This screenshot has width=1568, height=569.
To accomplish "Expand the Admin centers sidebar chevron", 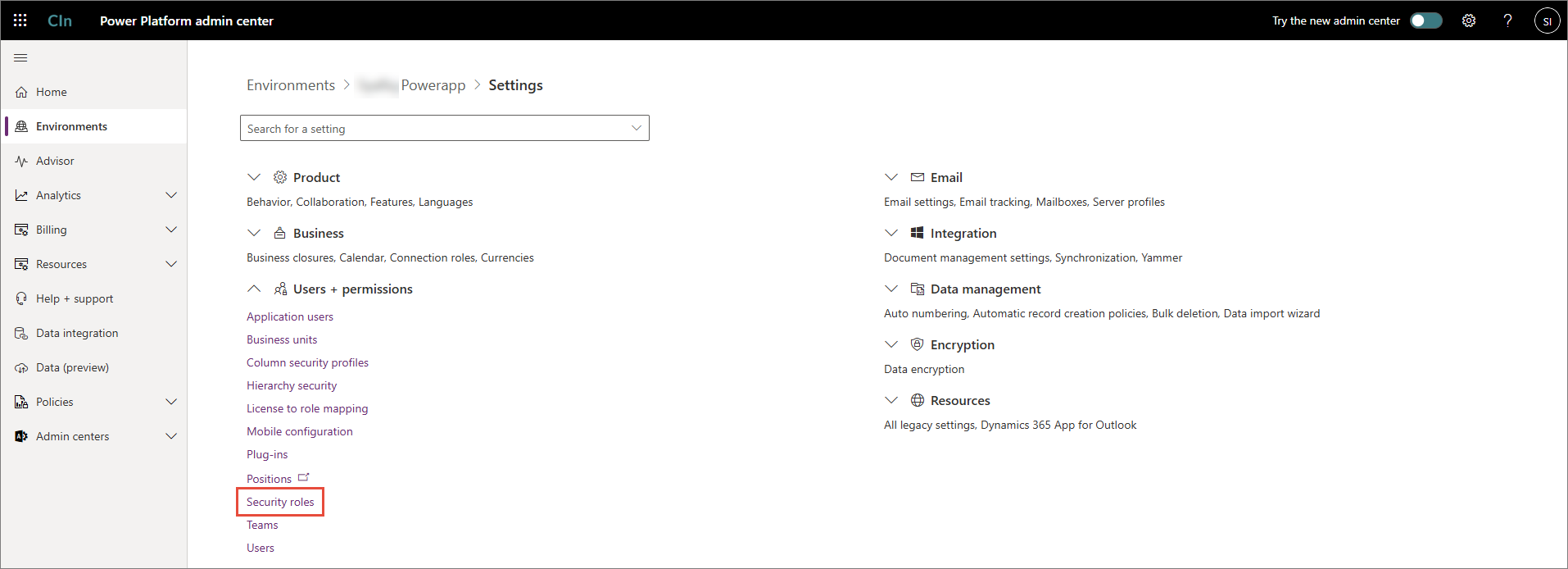I will pyautogui.click(x=171, y=436).
